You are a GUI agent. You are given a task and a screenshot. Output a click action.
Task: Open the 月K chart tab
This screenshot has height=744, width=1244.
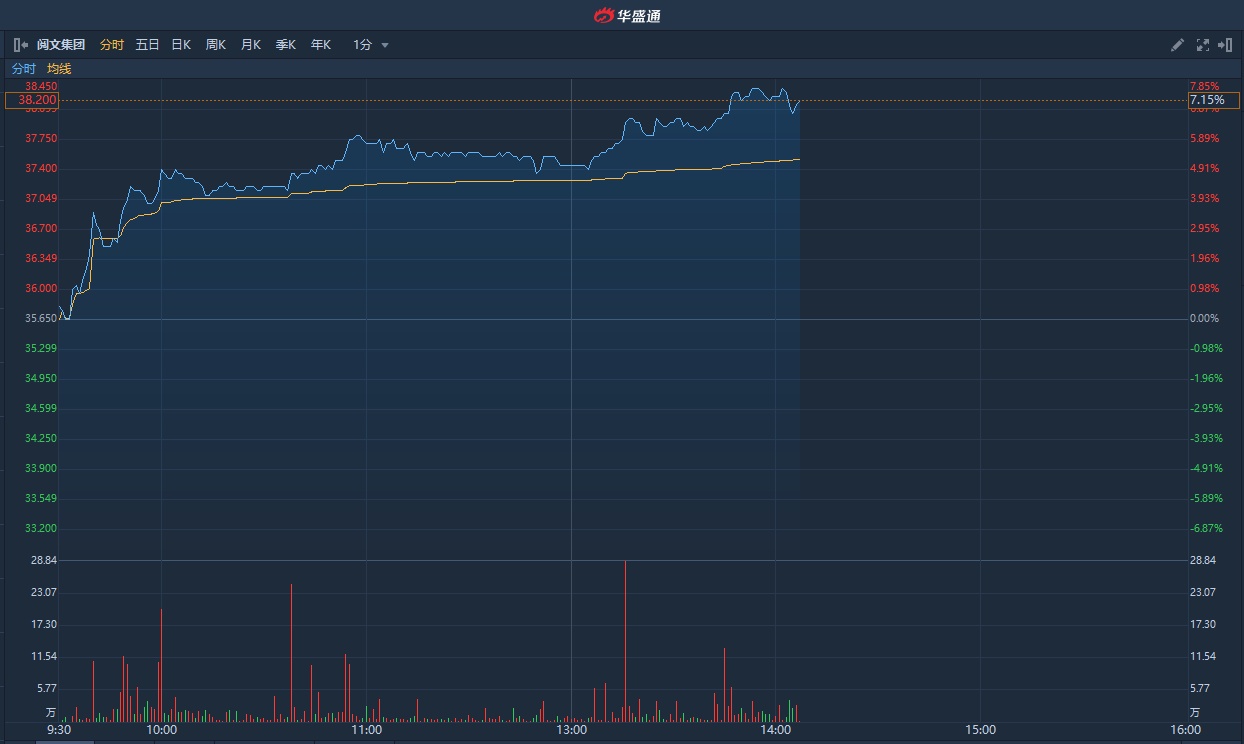click(251, 45)
